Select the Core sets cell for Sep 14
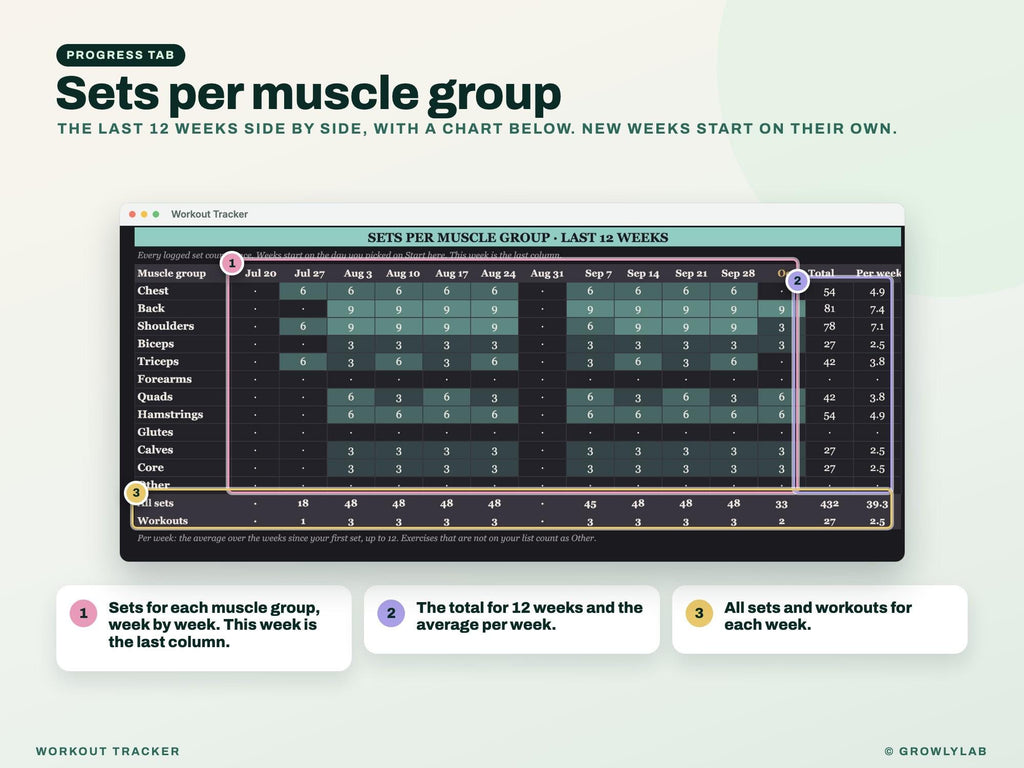The image size is (1024, 768). 638,468
